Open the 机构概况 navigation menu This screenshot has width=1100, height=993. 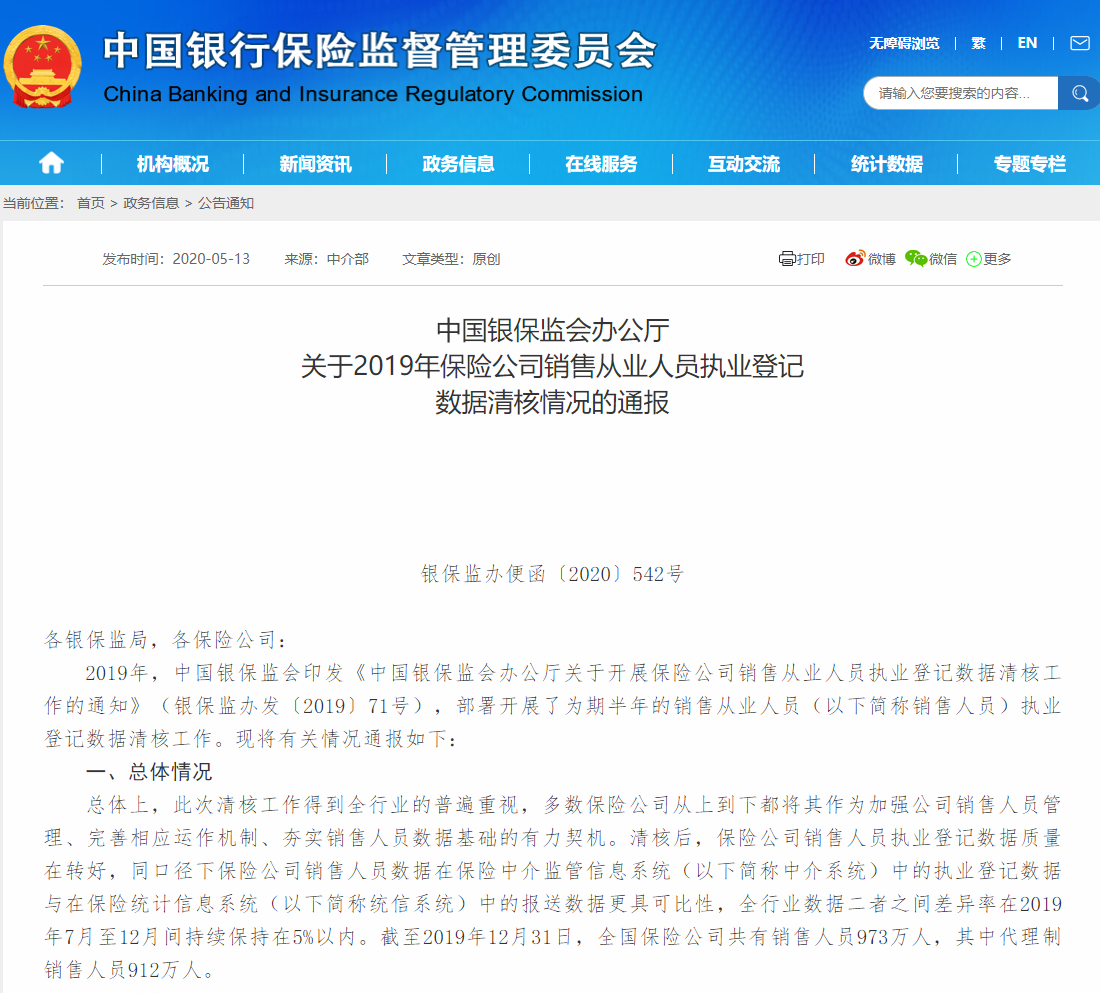(173, 164)
